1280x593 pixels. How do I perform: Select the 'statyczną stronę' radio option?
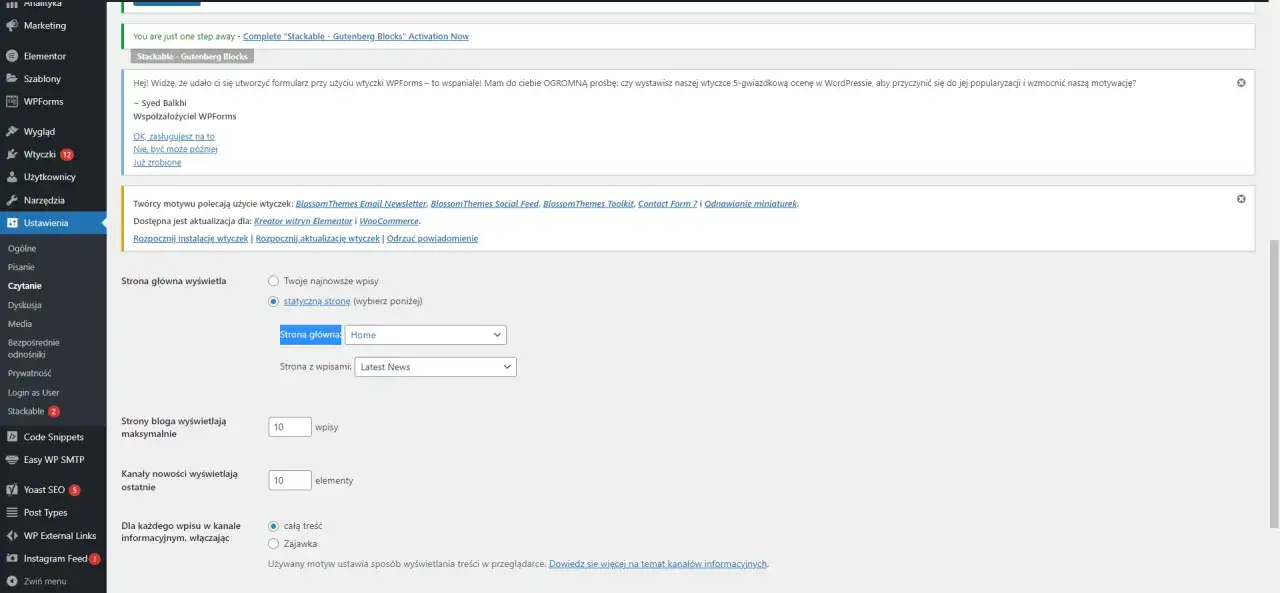273,301
